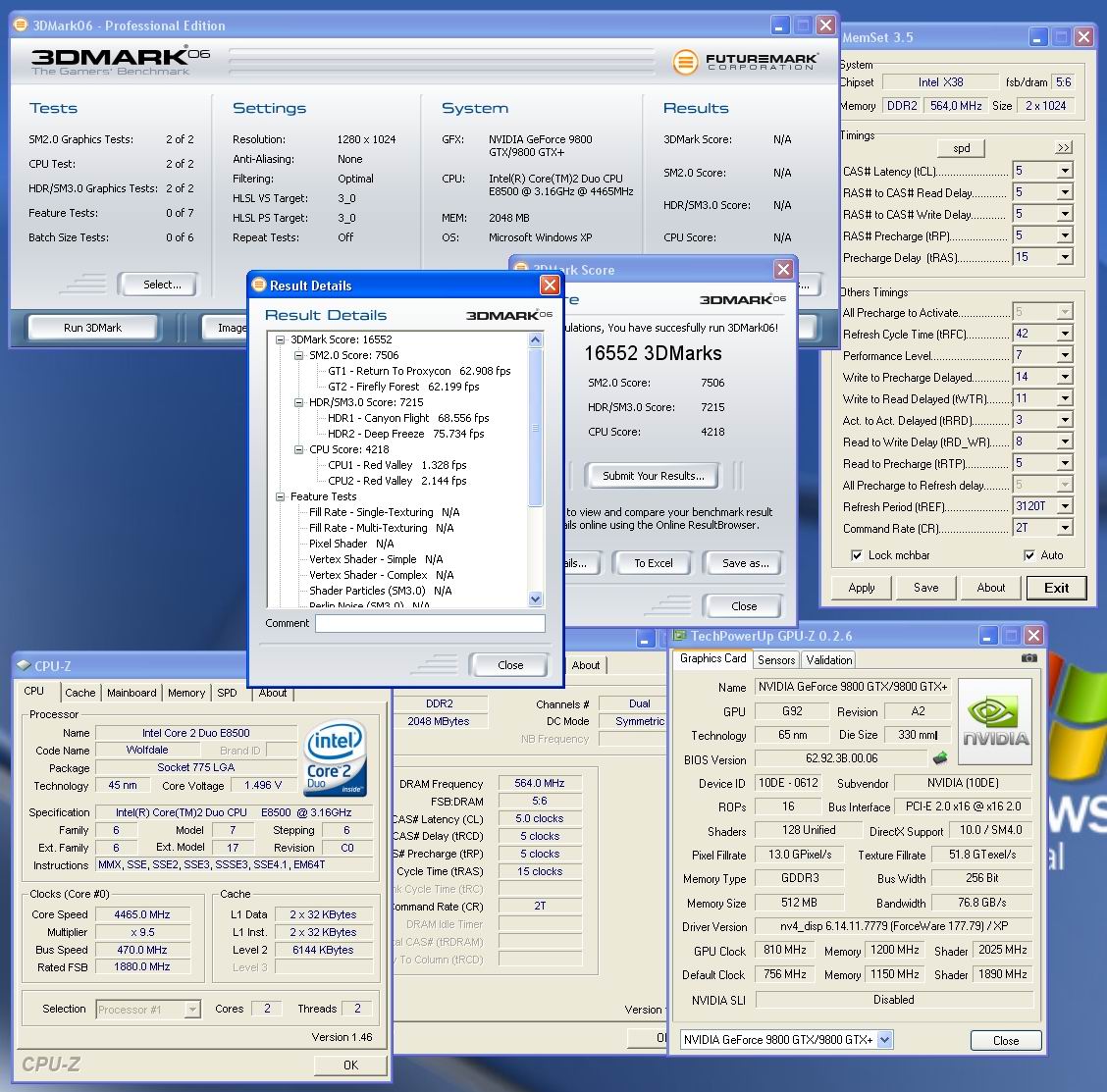
Task: Click CPU-Z title bar icon
Action: [24, 665]
